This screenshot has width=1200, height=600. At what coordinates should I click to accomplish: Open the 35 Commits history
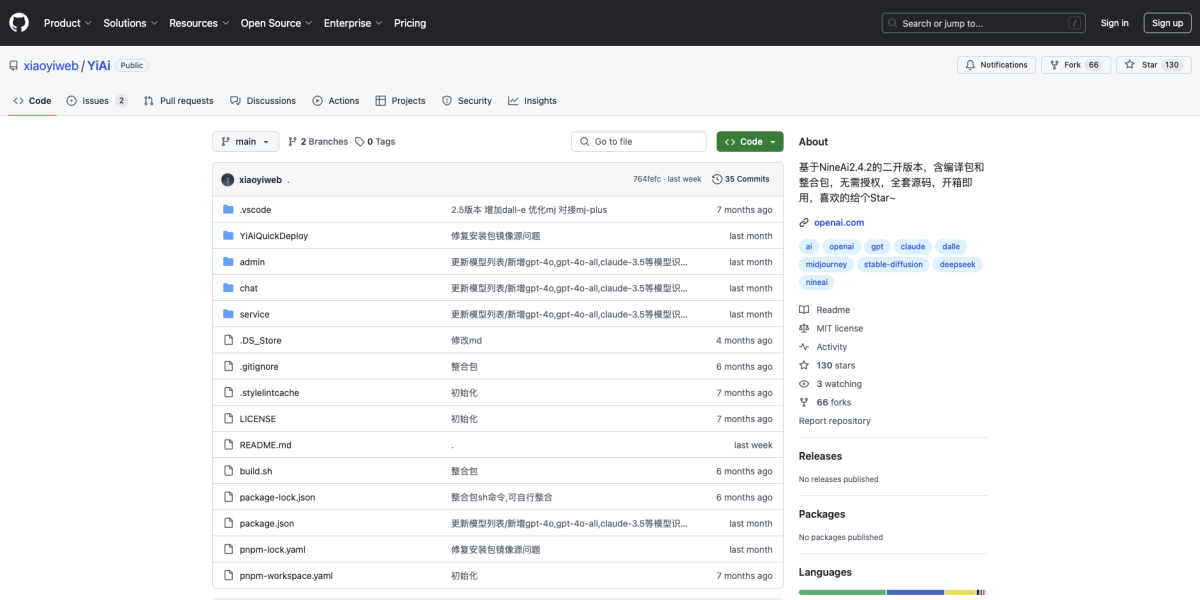coord(741,179)
